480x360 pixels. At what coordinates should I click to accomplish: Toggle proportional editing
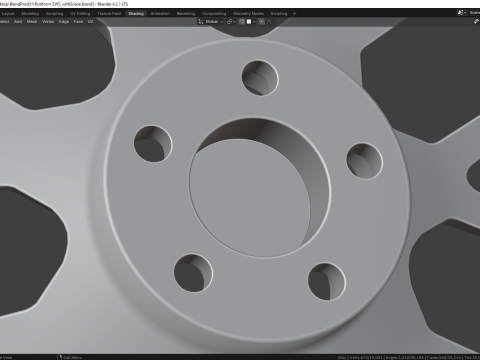point(262,22)
